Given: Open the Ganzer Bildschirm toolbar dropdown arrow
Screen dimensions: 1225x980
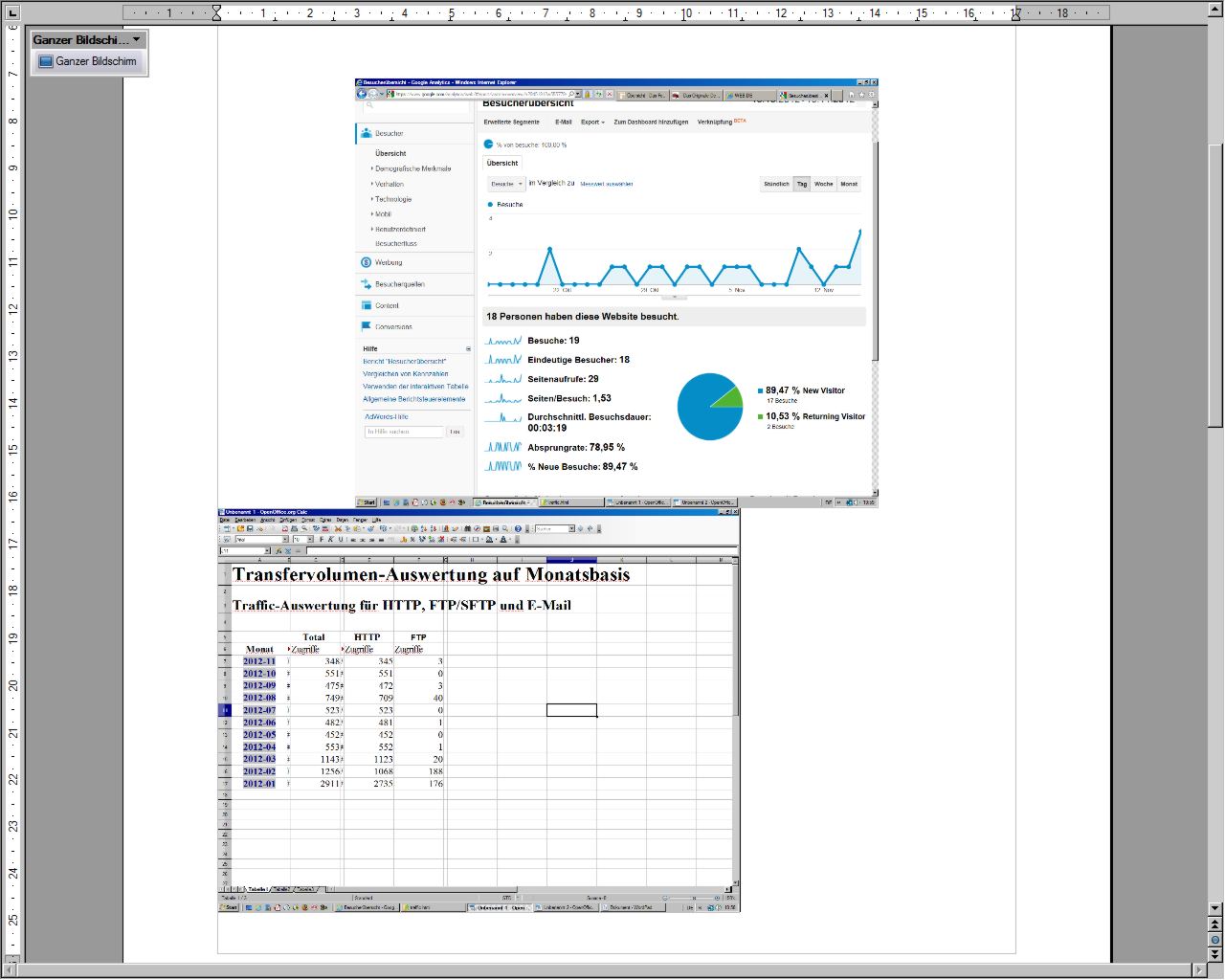Looking at the screenshot, I should (x=137, y=39).
